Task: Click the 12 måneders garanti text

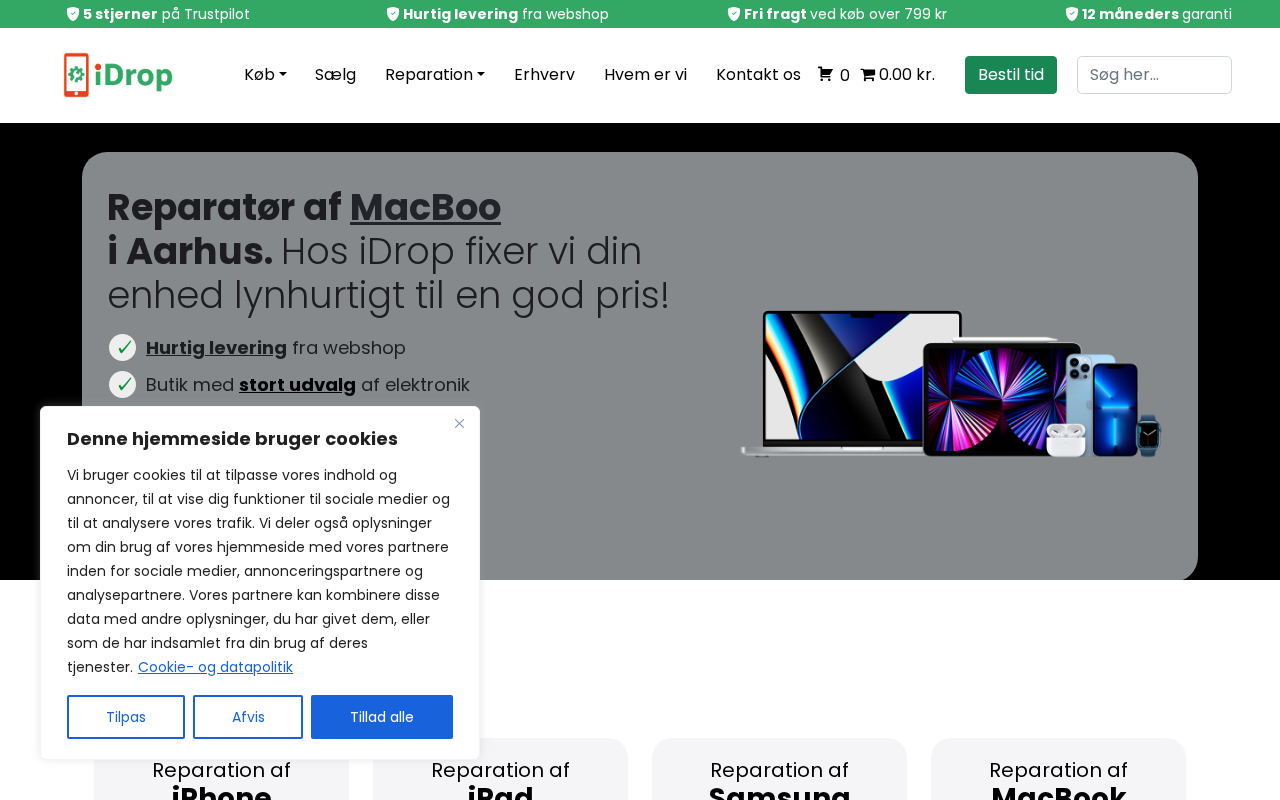Action: pyautogui.click(x=1157, y=14)
